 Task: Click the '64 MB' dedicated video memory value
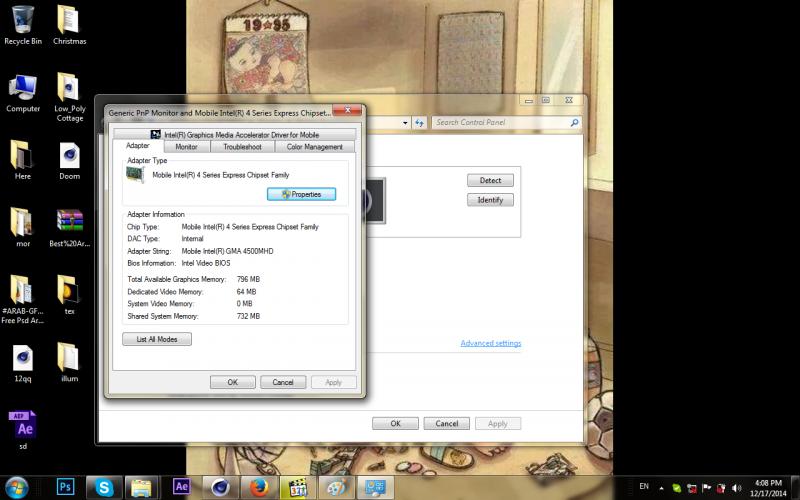coord(246,292)
